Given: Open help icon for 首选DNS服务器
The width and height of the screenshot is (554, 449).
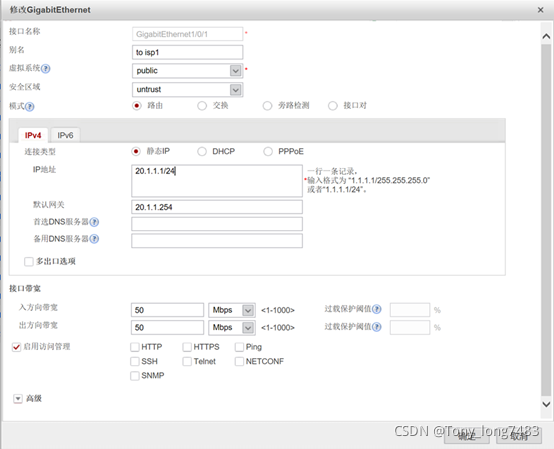Looking at the screenshot, I should pyautogui.click(x=94, y=222).
